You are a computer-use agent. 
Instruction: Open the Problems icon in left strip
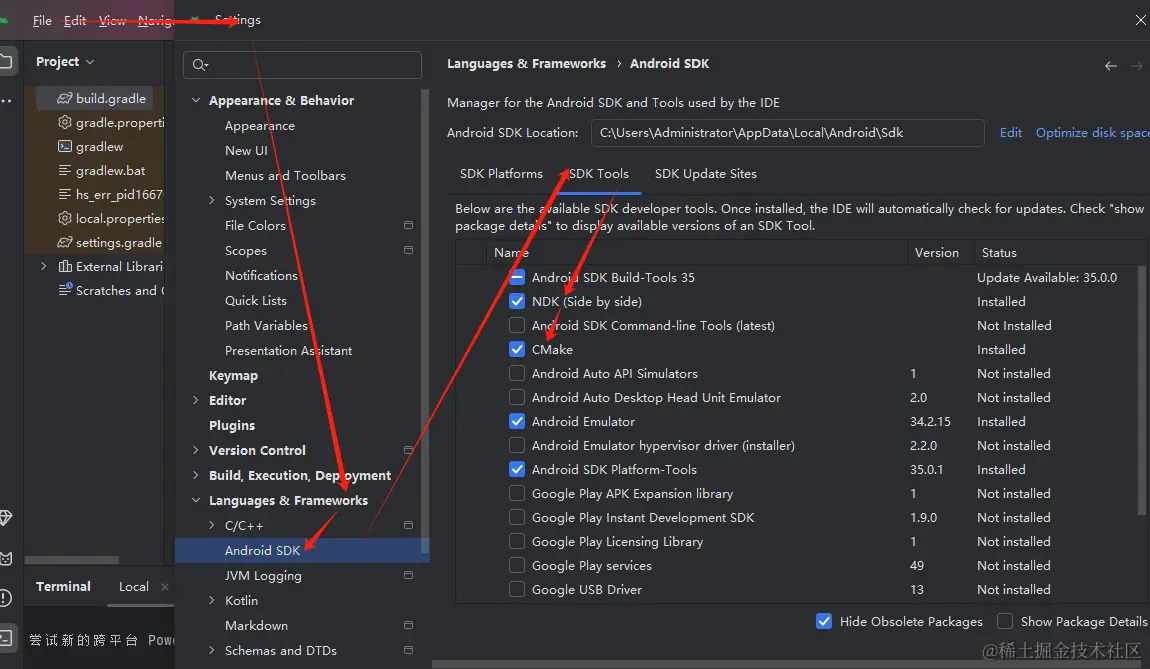tap(5, 598)
